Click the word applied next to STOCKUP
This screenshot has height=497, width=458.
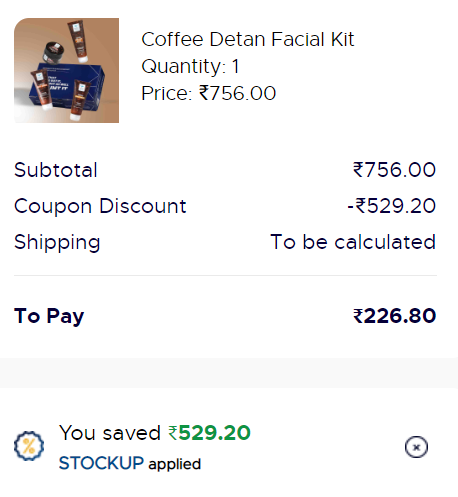[175, 464]
